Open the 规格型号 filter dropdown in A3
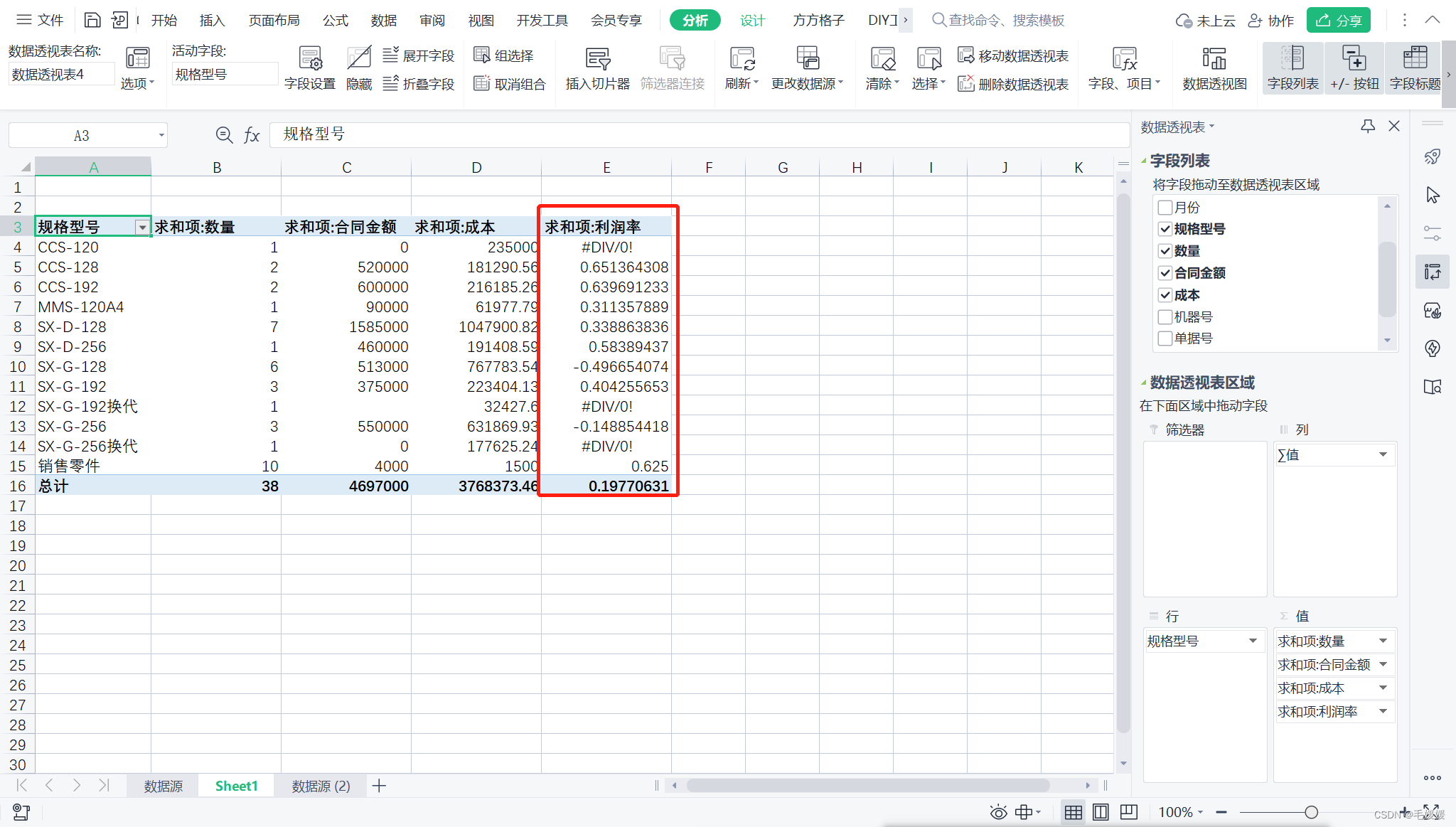Image resolution: width=1456 pixels, height=827 pixels. [142, 227]
